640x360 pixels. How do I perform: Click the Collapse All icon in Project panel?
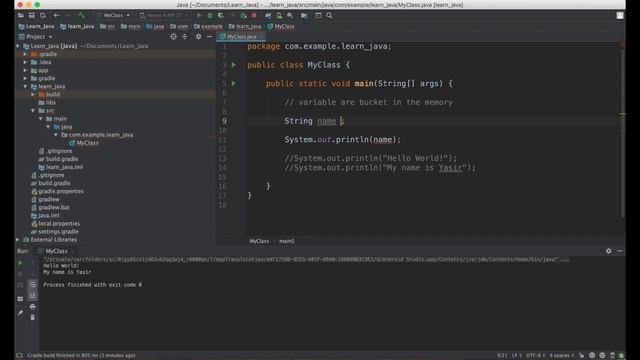(184, 37)
